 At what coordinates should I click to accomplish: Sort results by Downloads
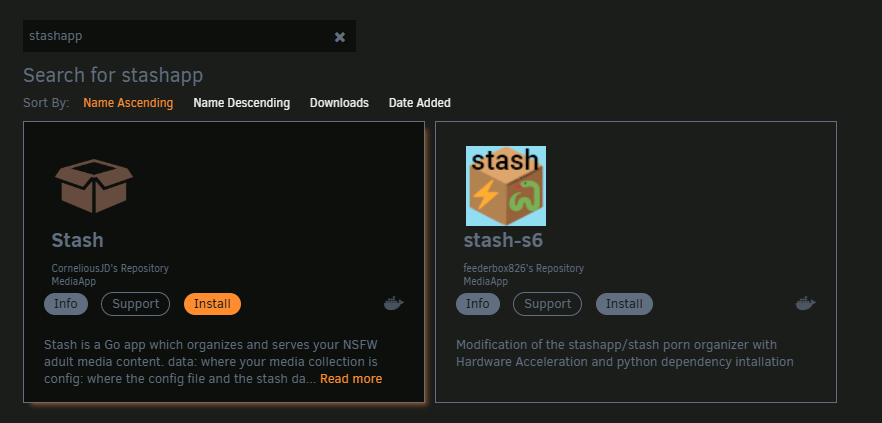(339, 103)
